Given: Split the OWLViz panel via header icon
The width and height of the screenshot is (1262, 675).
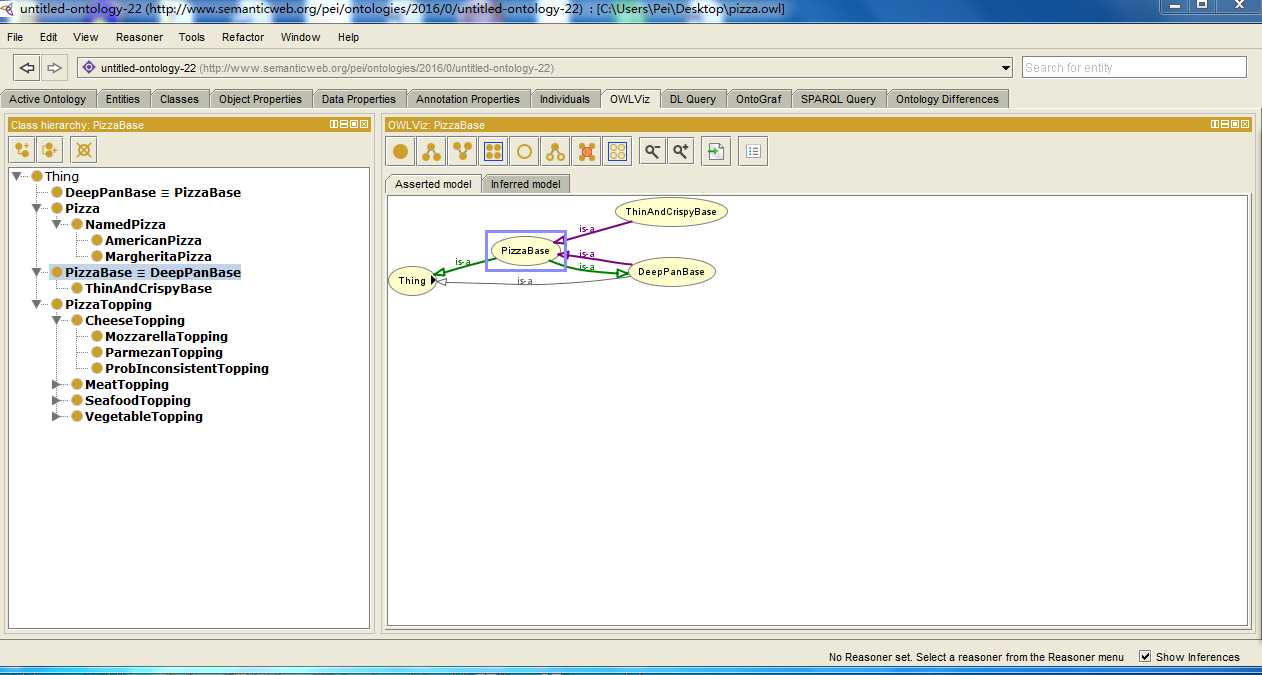Looking at the screenshot, I should 1215,124.
